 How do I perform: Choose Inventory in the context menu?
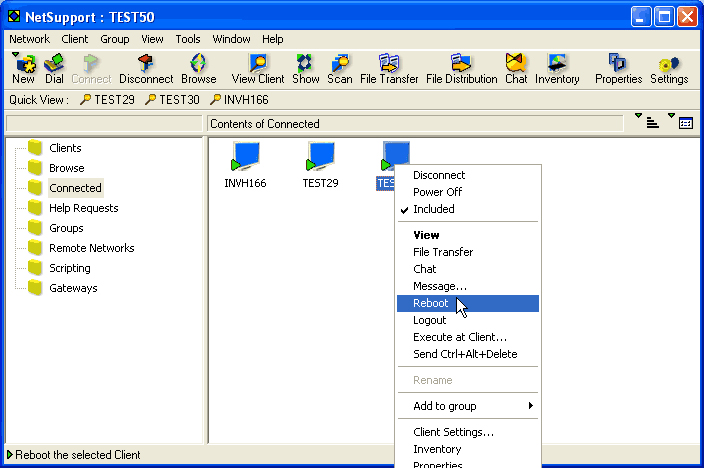468,449
